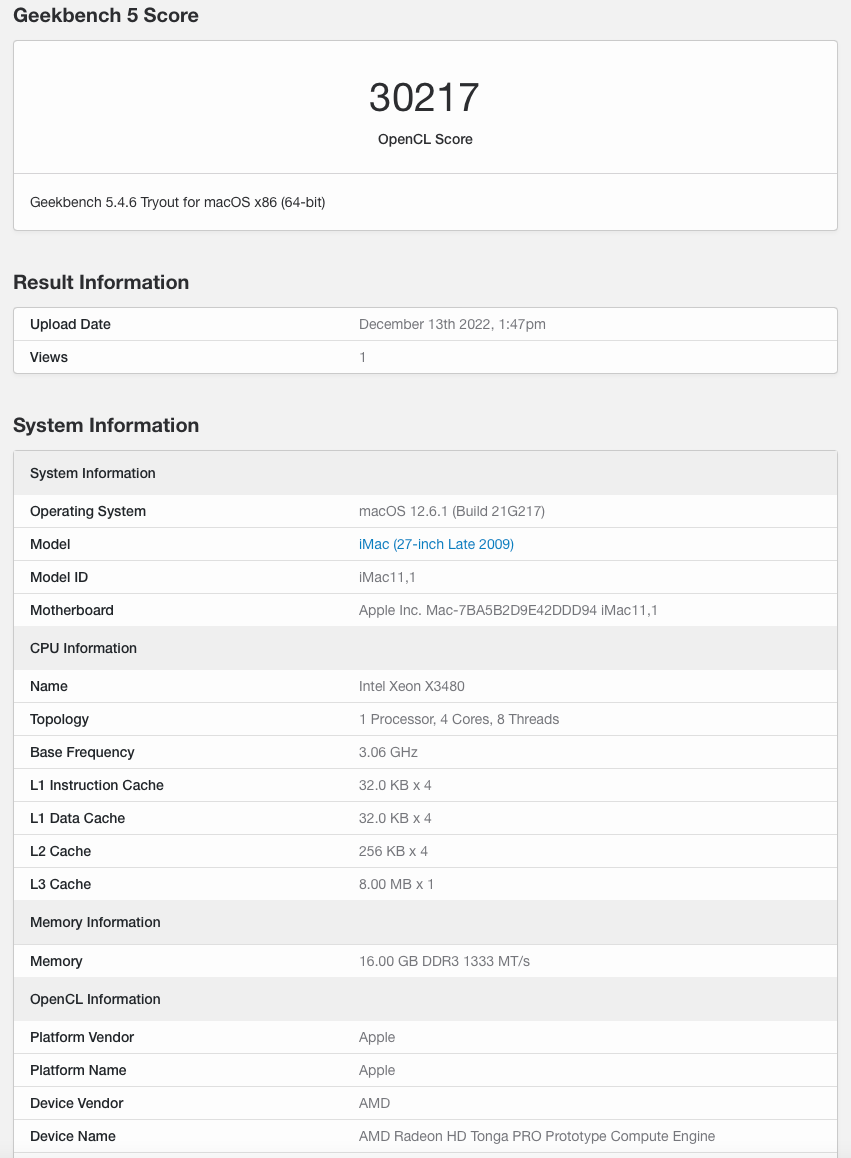This screenshot has width=851, height=1158.
Task: Click the Geekbench 5 Score heading
Action: 106,16
